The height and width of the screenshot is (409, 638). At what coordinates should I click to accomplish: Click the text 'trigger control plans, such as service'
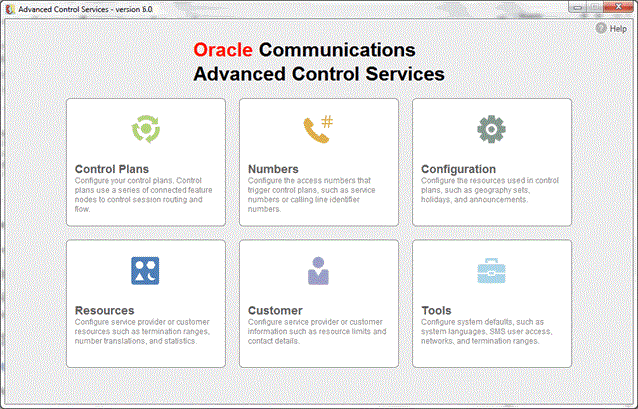[312, 190]
